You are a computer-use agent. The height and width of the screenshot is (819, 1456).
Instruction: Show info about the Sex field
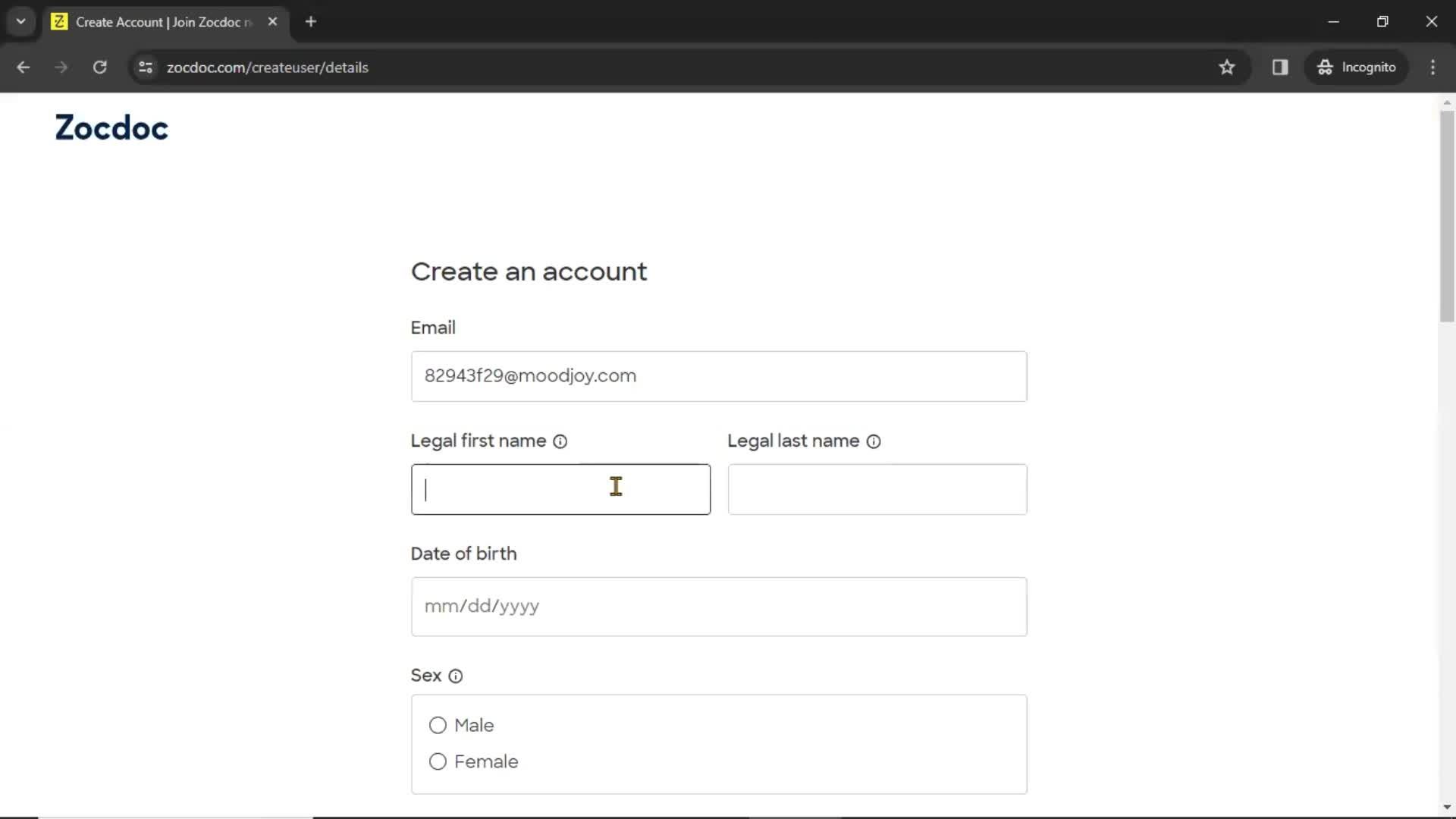tap(456, 676)
